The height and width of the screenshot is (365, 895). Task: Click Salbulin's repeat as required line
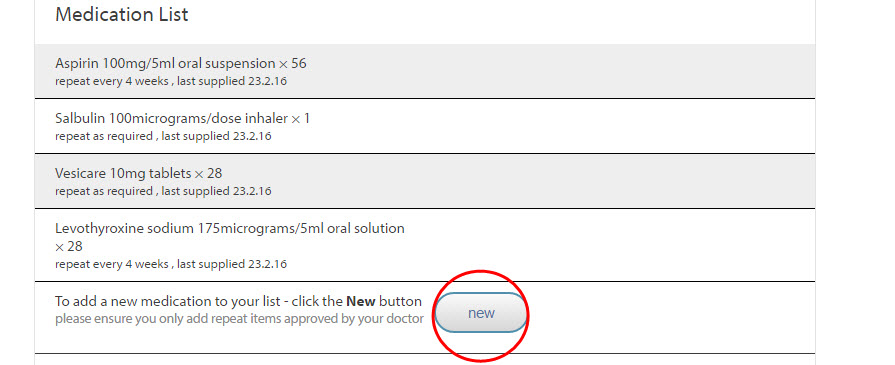click(x=103, y=136)
